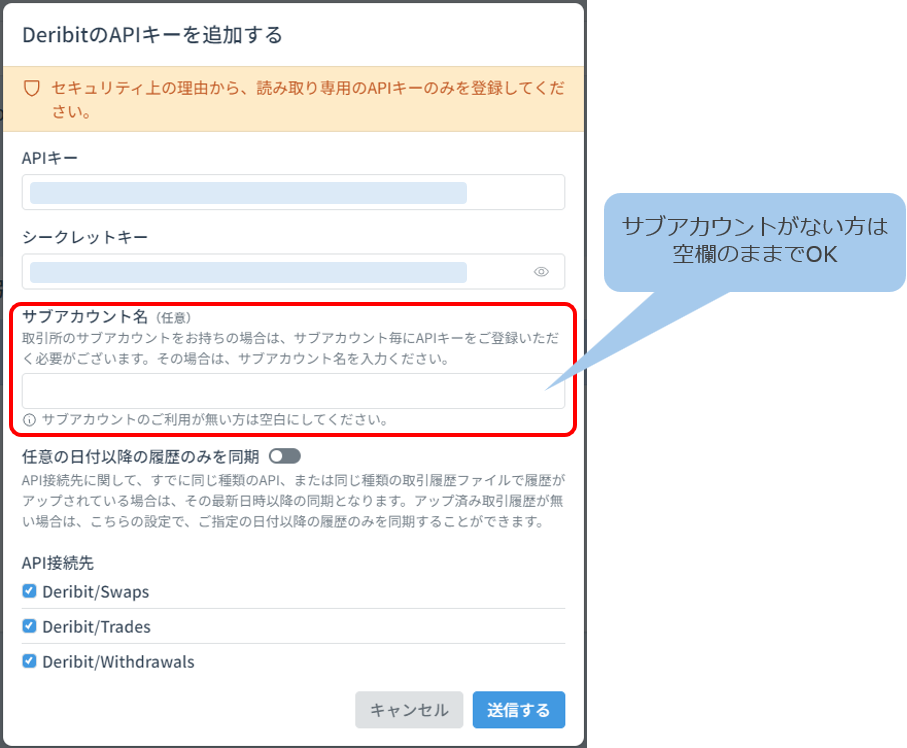Screen dimensions: 907x748
Task: Click the 任意の日付以降の履歴のみを同期 label
Action: (141, 457)
